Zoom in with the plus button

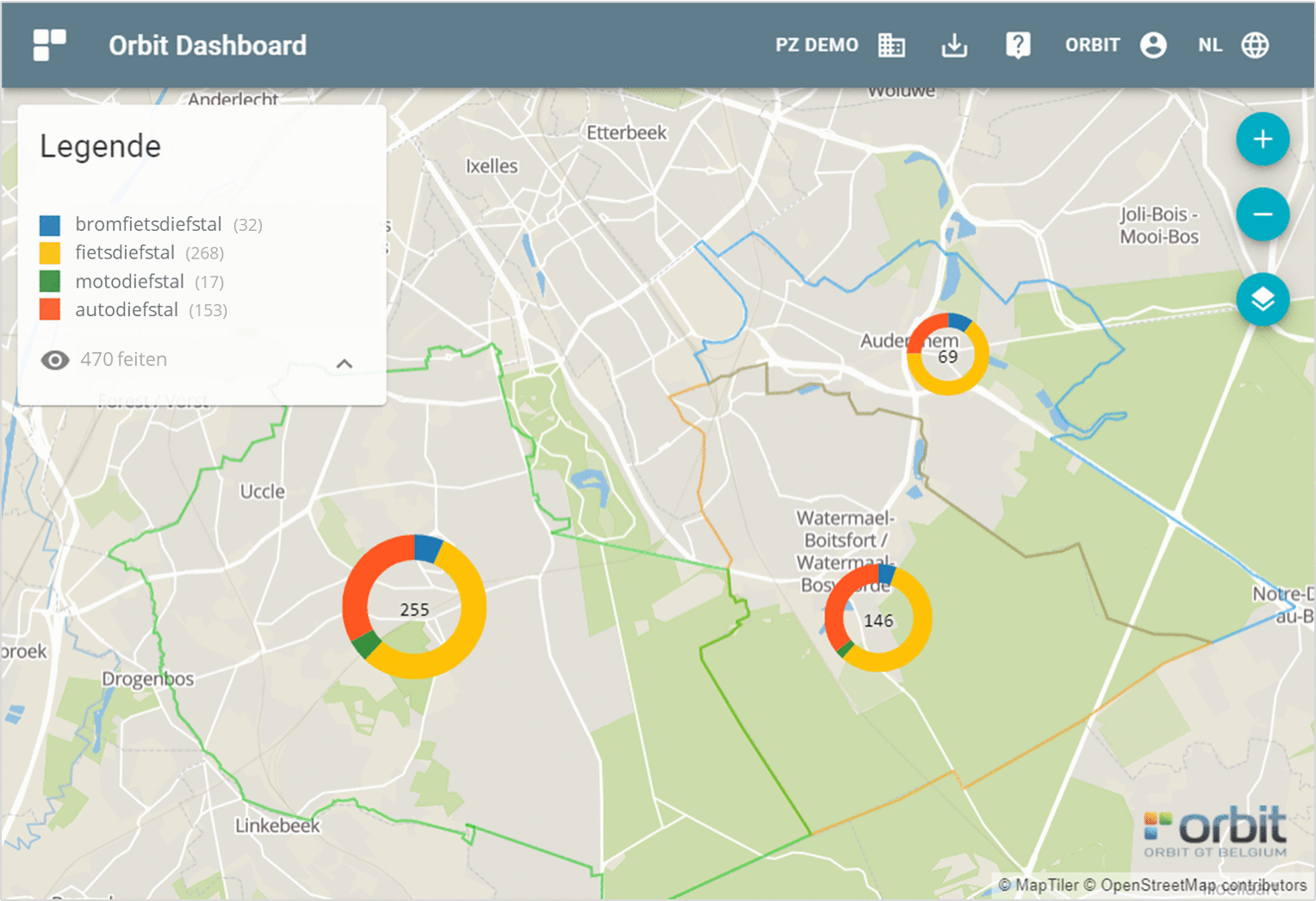pyautogui.click(x=1263, y=139)
